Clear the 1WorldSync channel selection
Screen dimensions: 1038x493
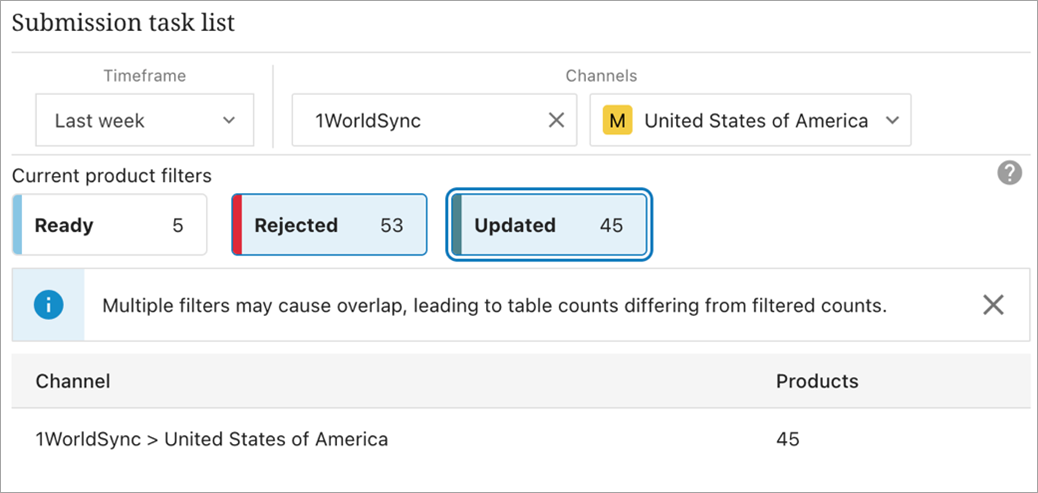pos(556,121)
